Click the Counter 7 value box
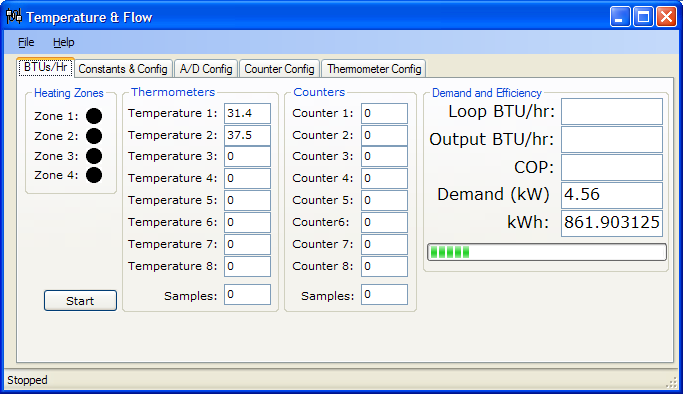683x394 pixels. click(x=384, y=244)
